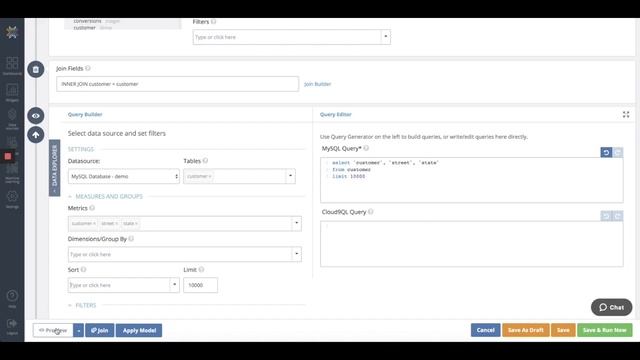Viewport: 640px width, 360px height.
Task: Open Dashboards from the left sidebar
Action: click(x=12, y=66)
